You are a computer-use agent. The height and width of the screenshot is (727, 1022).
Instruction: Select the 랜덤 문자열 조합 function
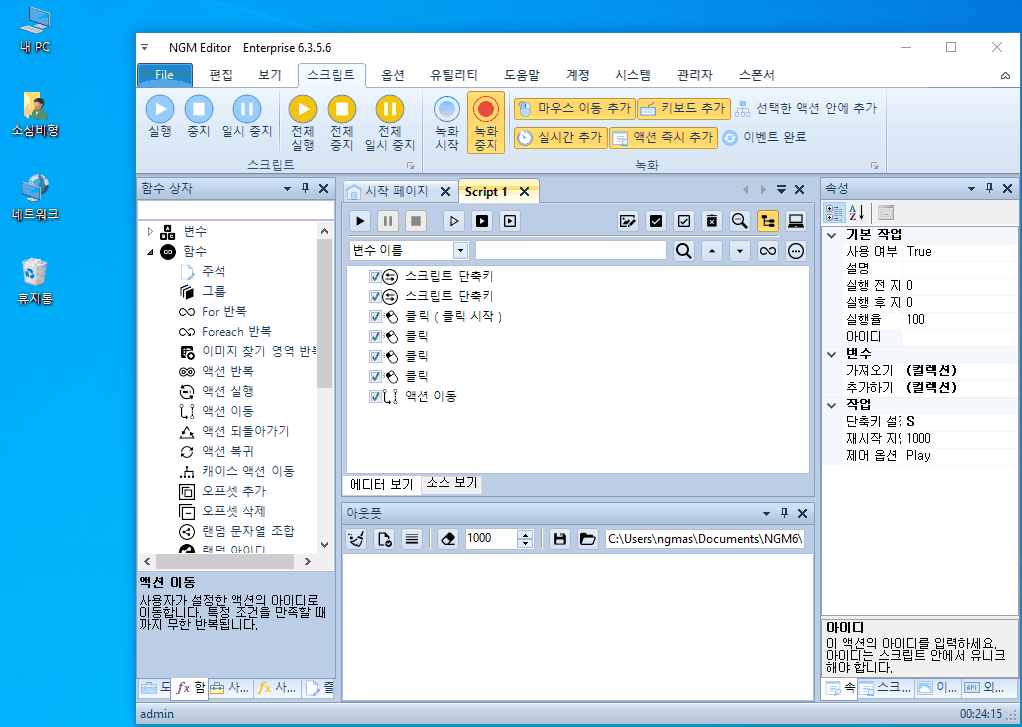click(248, 531)
